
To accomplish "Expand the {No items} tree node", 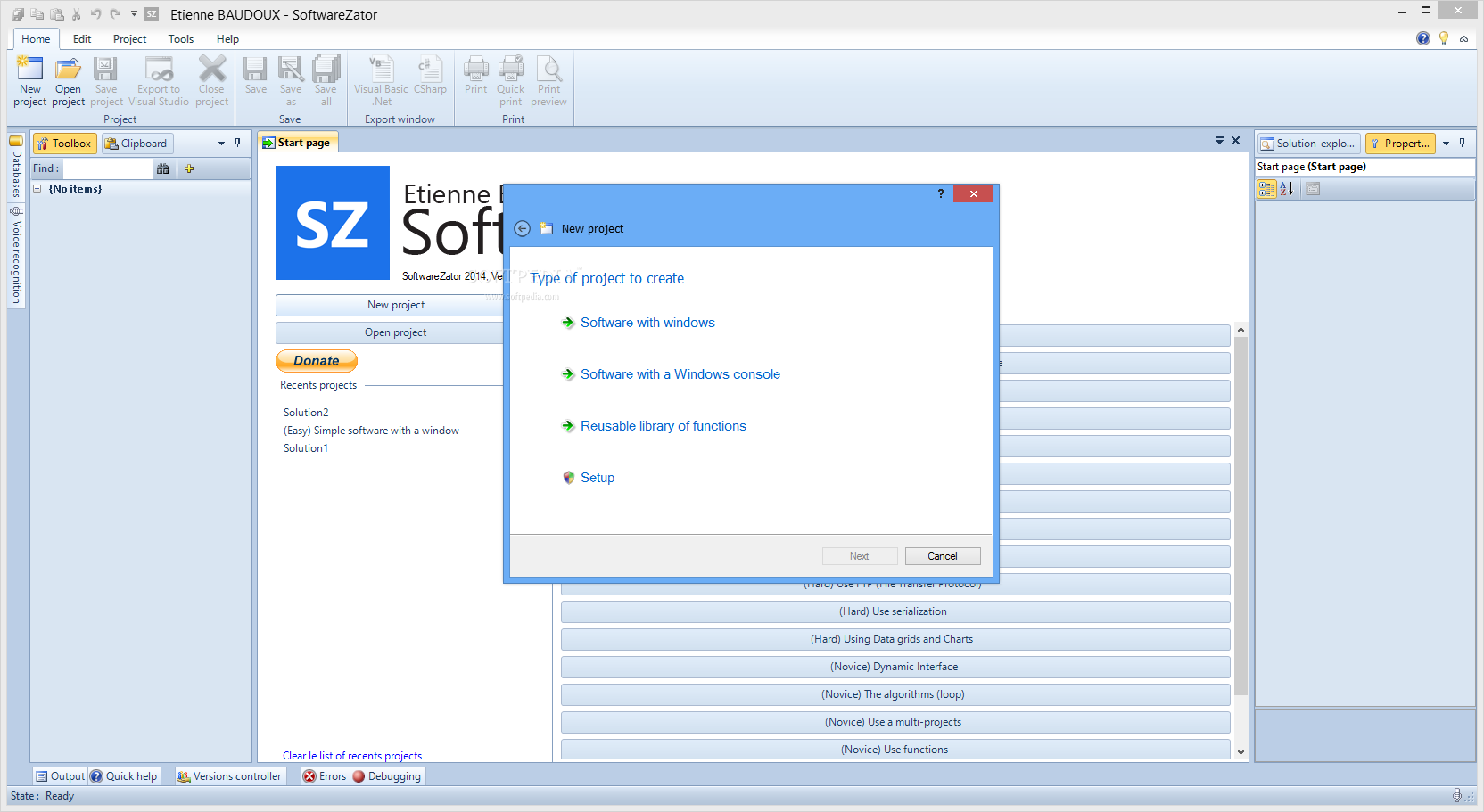I will [x=37, y=189].
